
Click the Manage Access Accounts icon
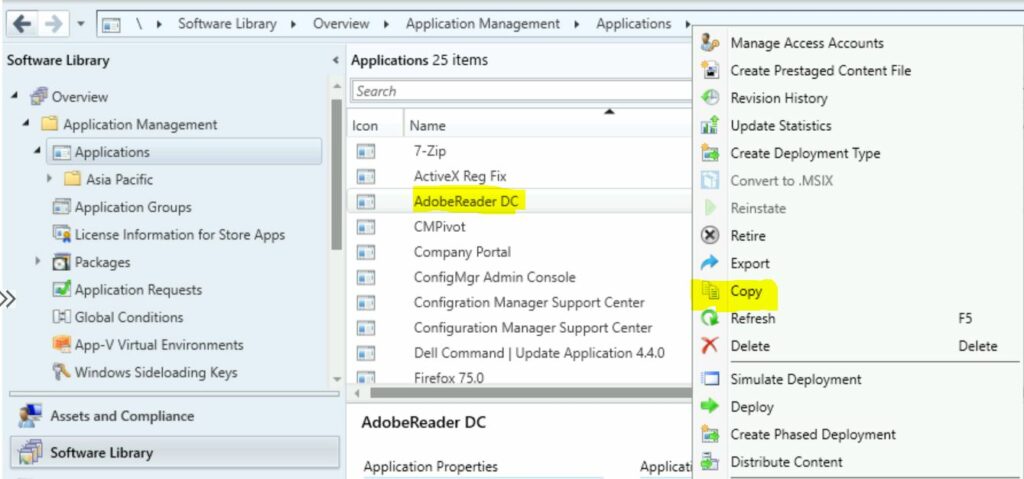tap(710, 43)
